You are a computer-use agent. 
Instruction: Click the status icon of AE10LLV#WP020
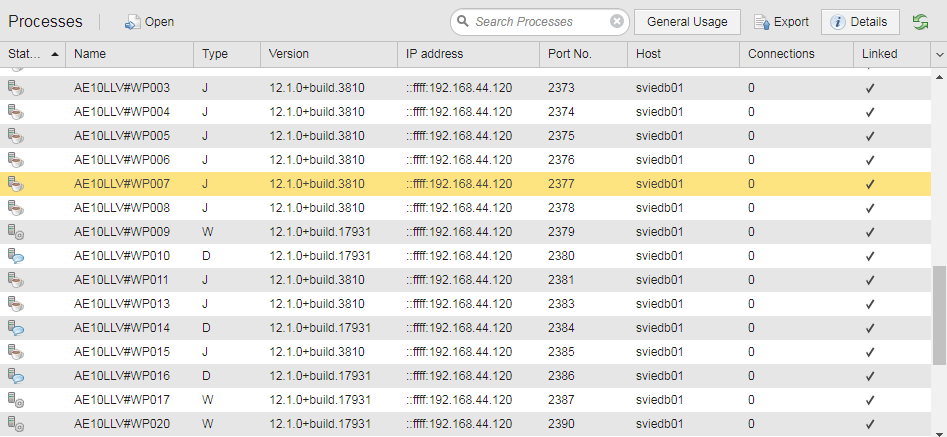(x=16, y=424)
